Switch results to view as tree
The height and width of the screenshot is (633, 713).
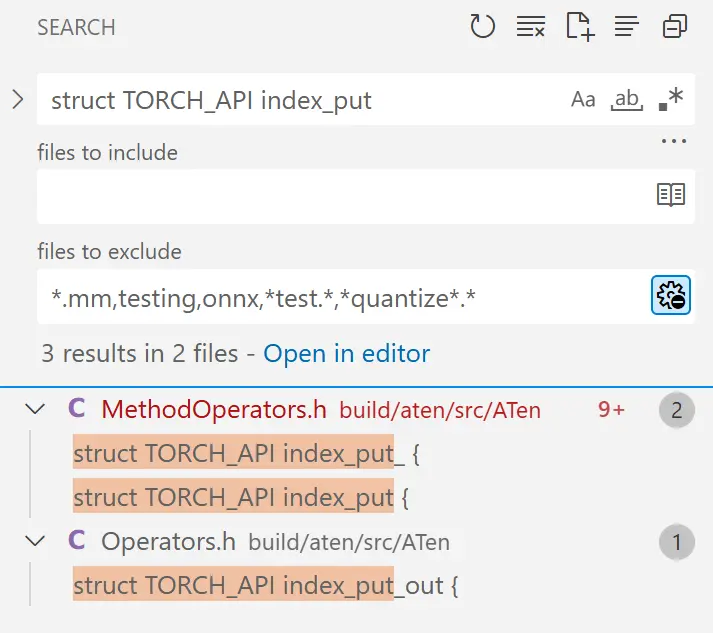click(x=627, y=27)
